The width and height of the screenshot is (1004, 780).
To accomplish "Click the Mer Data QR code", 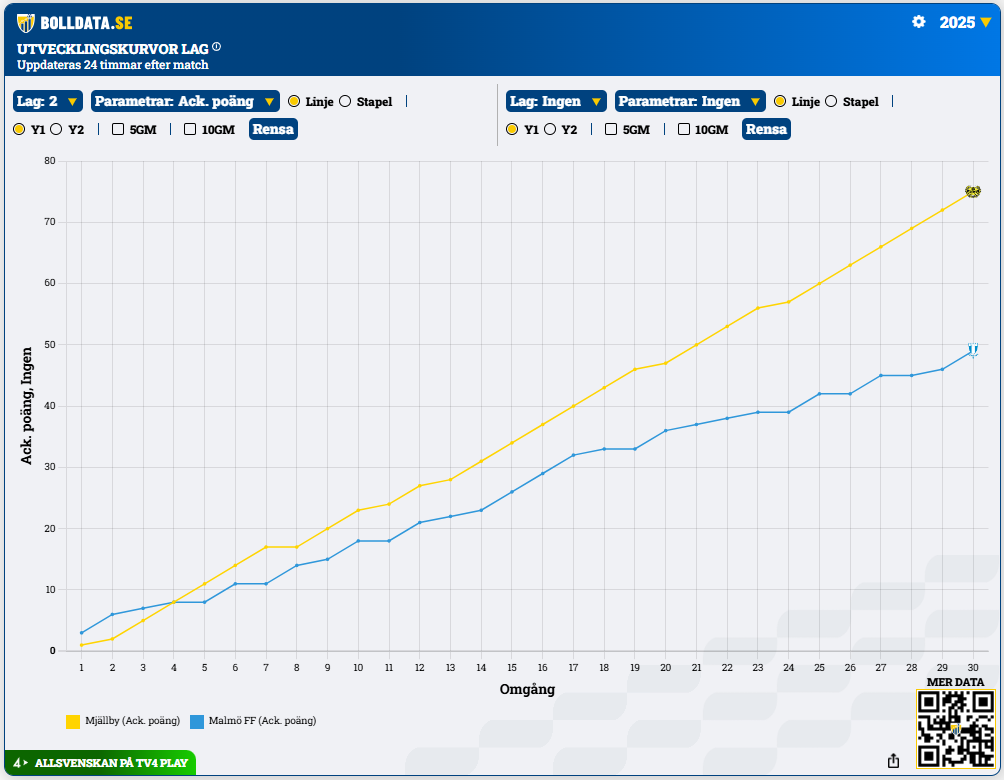I will point(955,729).
